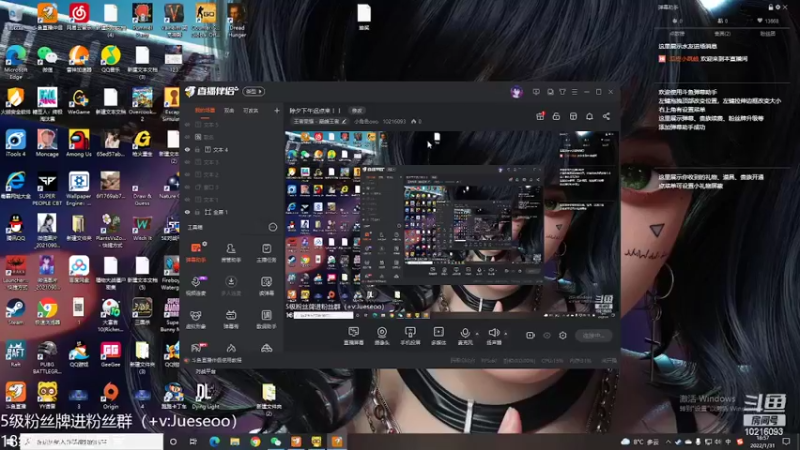Show the hidden 文本 5 source
Viewport: 800px width, 450px height.
pyautogui.click(x=187, y=124)
